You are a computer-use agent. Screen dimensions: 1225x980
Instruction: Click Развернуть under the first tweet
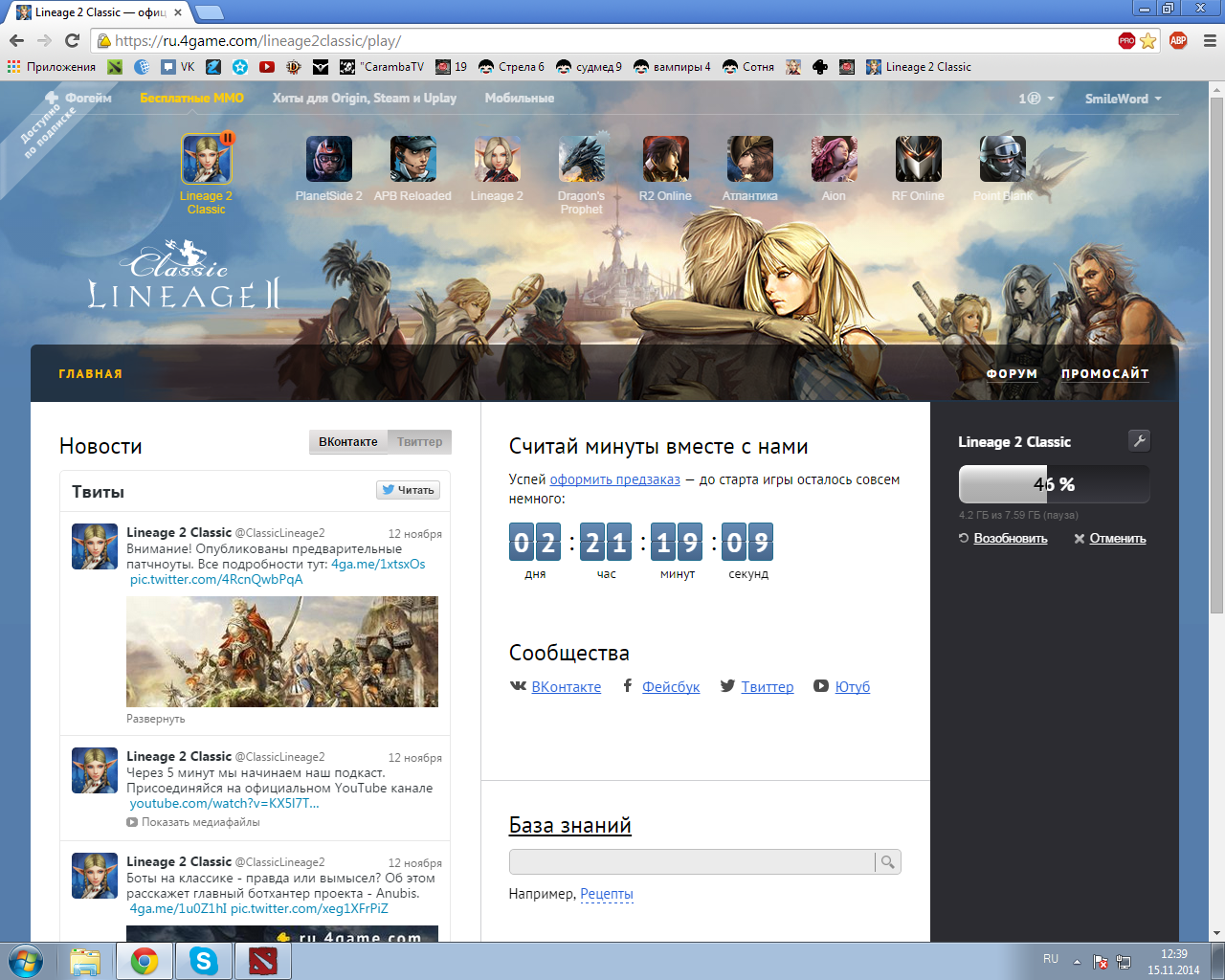point(156,719)
